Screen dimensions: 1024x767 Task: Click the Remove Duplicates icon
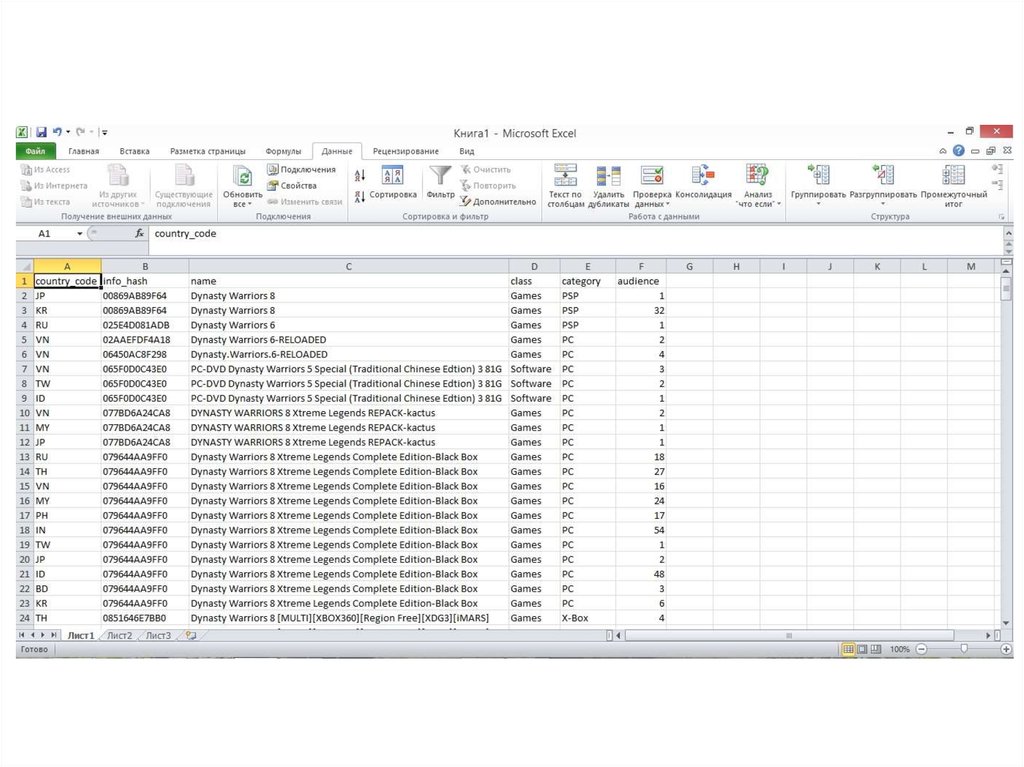[x=608, y=176]
